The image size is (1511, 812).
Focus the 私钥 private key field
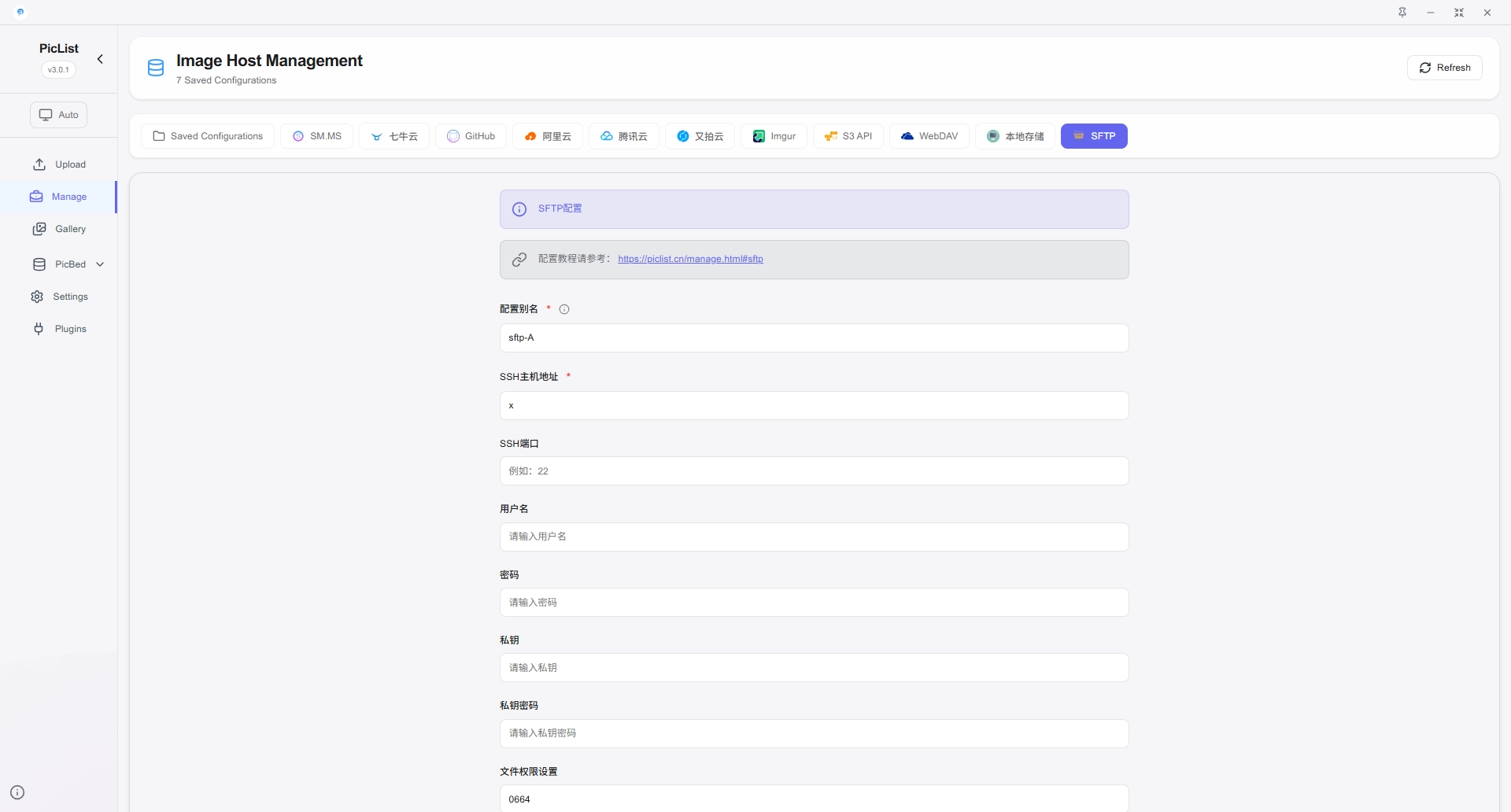(x=814, y=668)
